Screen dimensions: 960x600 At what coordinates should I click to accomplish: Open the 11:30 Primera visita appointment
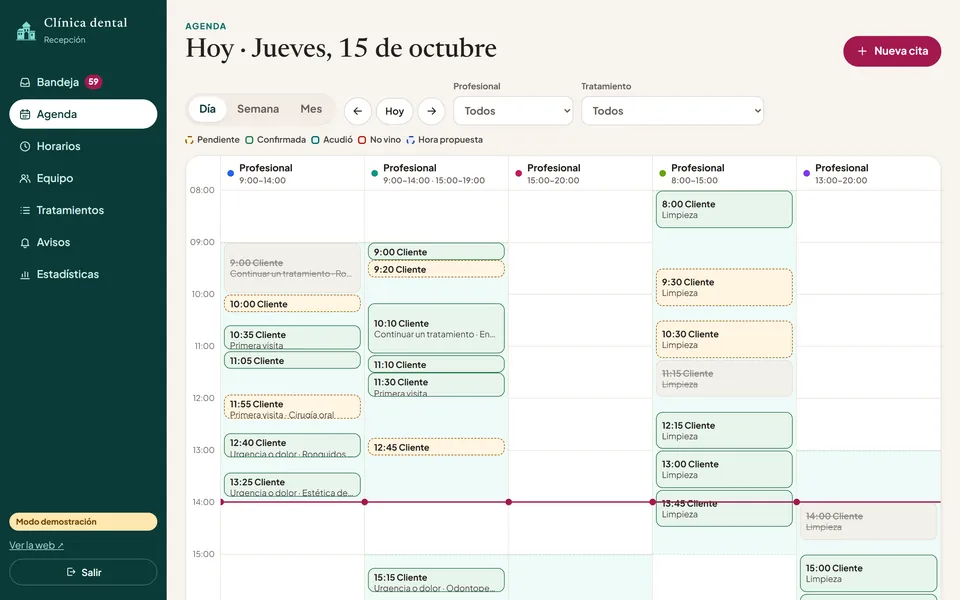click(x=436, y=385)
